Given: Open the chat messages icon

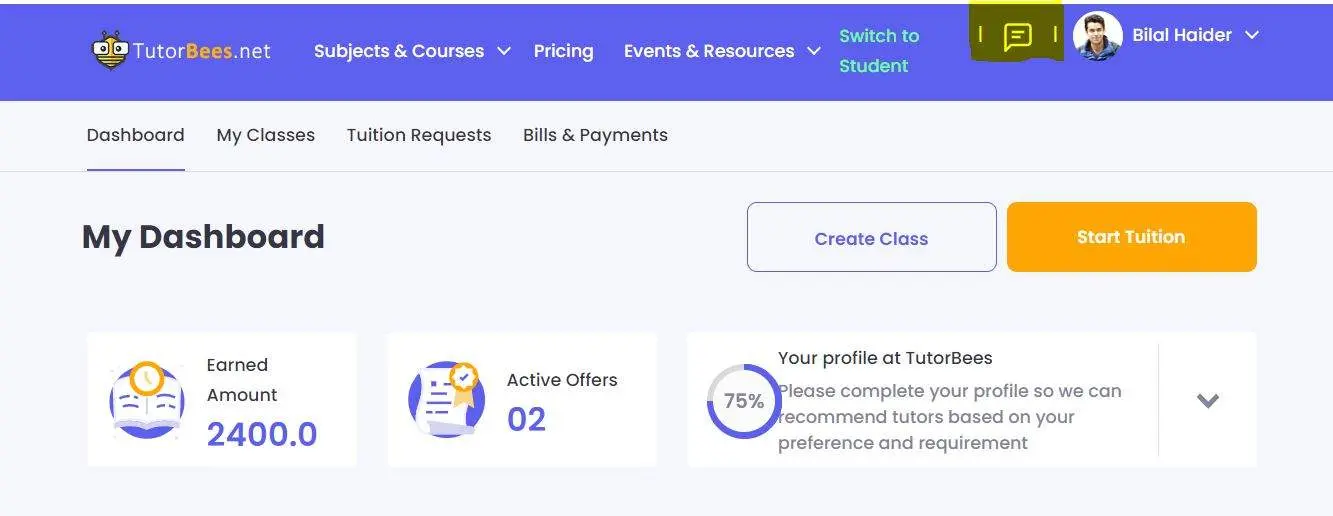Looking at the screenshot, I should [x=1017, y=37].
